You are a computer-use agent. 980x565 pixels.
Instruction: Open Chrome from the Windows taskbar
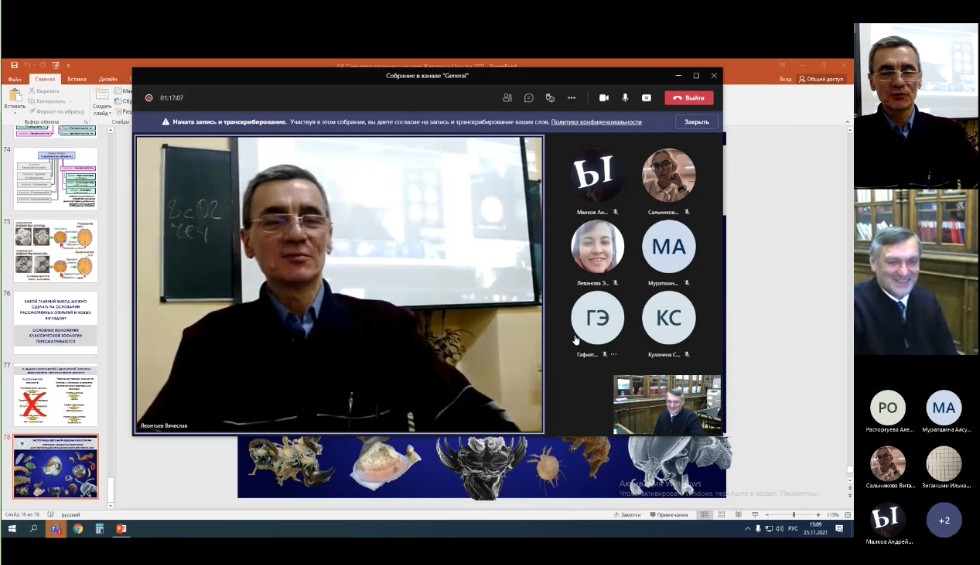(x=78, y=528)
